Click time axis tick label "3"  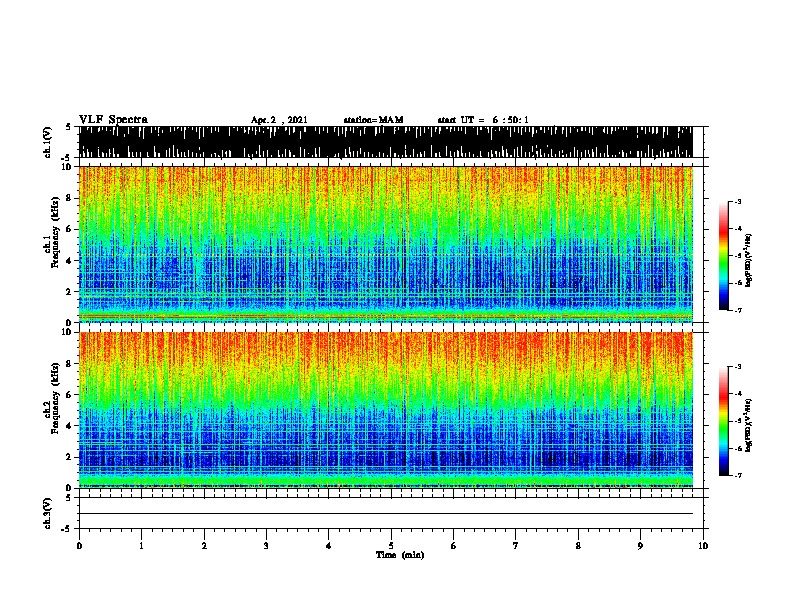[x=266, y=546]
